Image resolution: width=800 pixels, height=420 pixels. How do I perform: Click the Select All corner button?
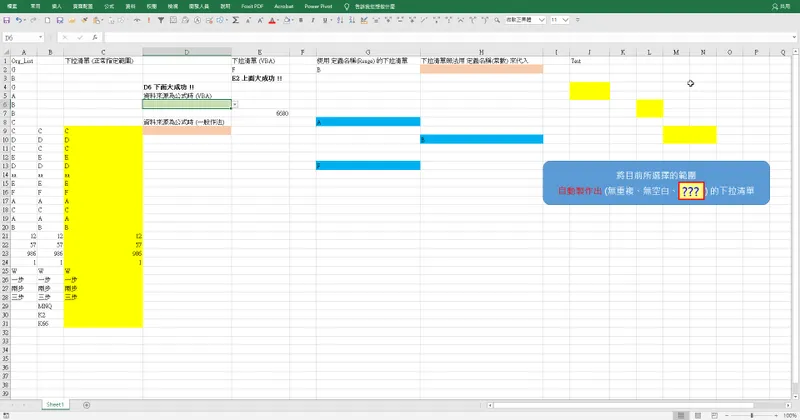(6, 52)
